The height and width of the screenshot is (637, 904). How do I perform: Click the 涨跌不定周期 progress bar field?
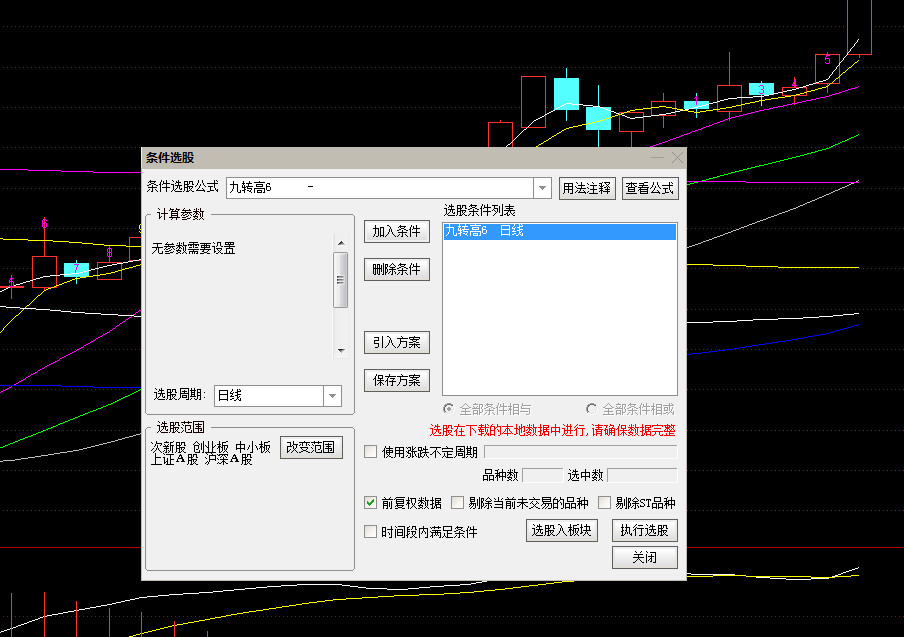tap(581, 452)
